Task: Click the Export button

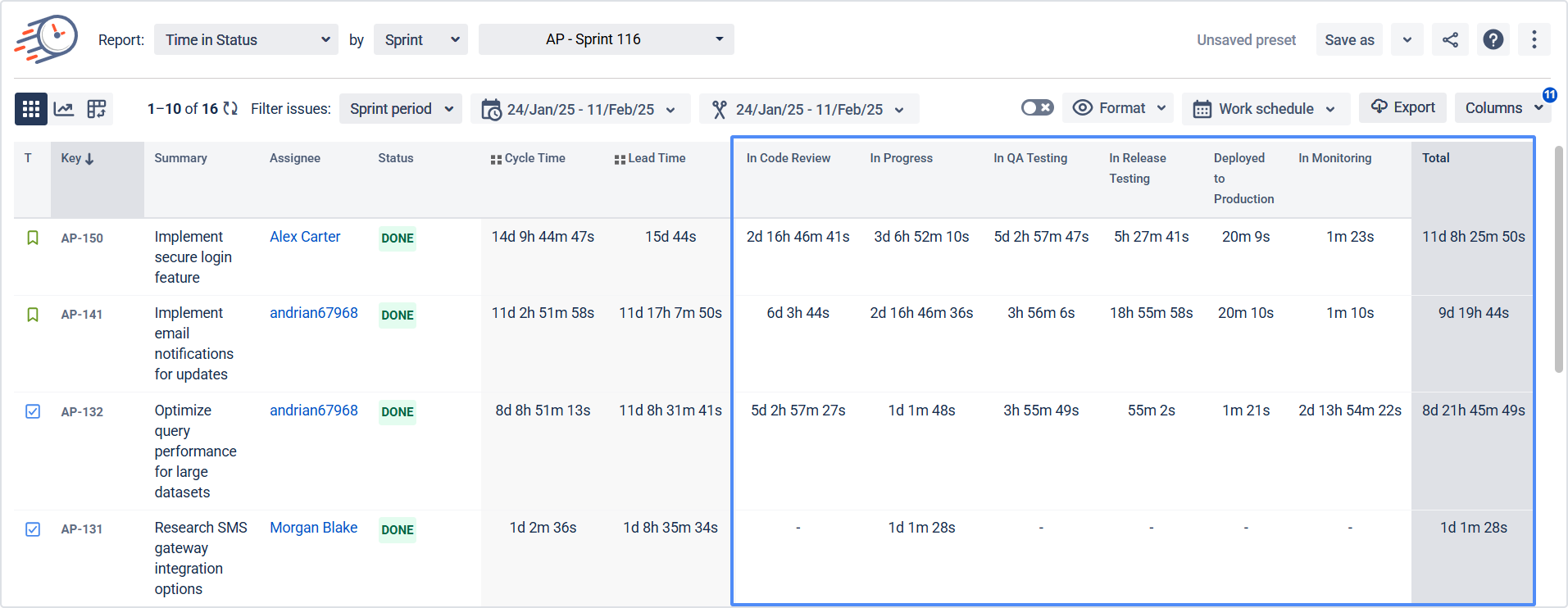Action: (x=1402, y=107)
